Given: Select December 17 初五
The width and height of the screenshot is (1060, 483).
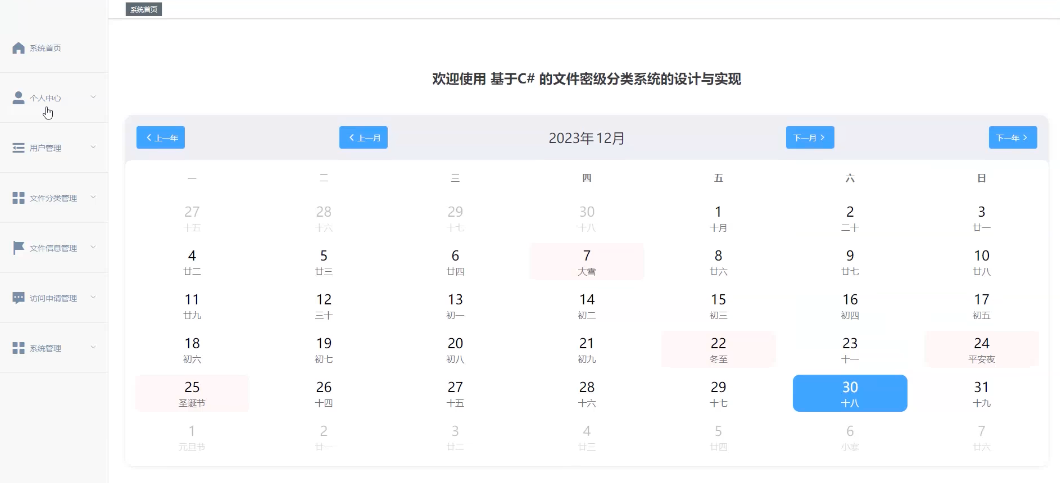Looking at the screenshot, I should (982, 305).
